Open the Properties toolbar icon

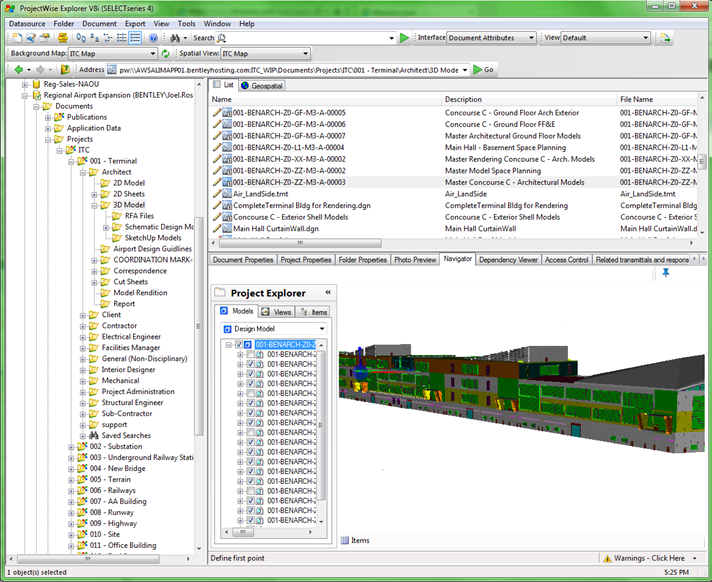click(44, 38)
